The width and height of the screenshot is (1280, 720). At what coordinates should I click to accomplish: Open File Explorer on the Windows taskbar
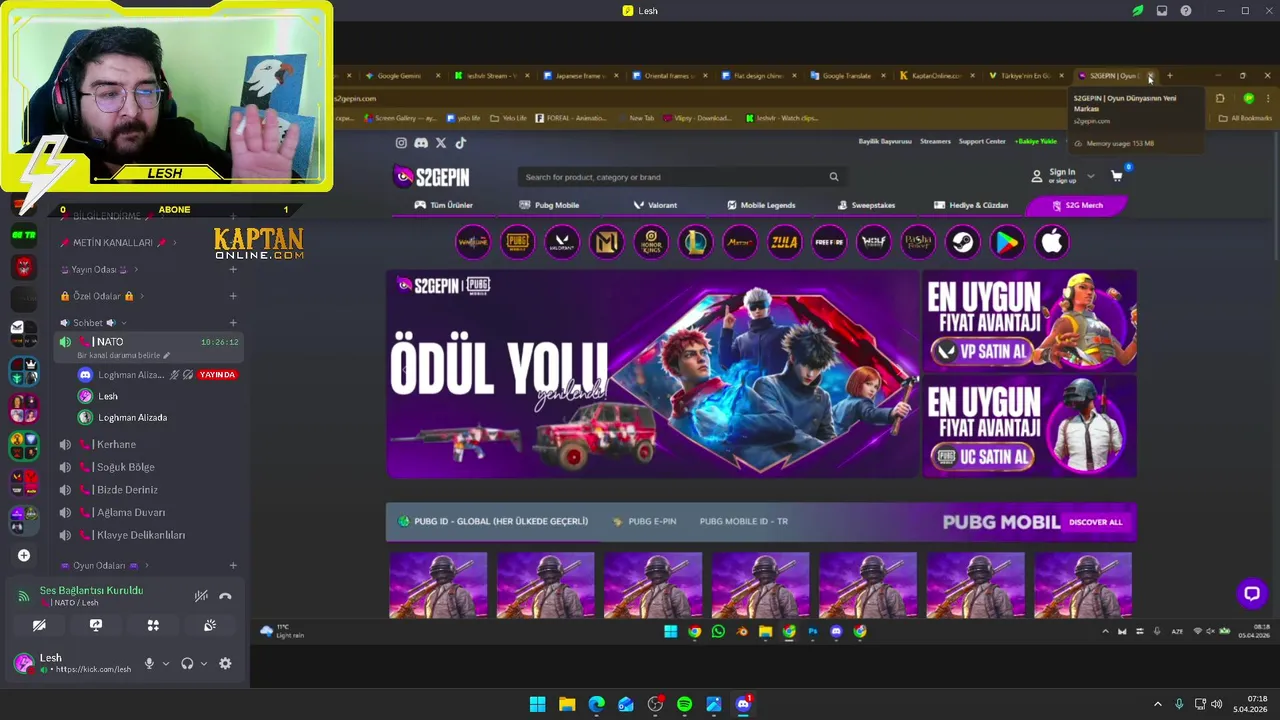pos(567,704)
